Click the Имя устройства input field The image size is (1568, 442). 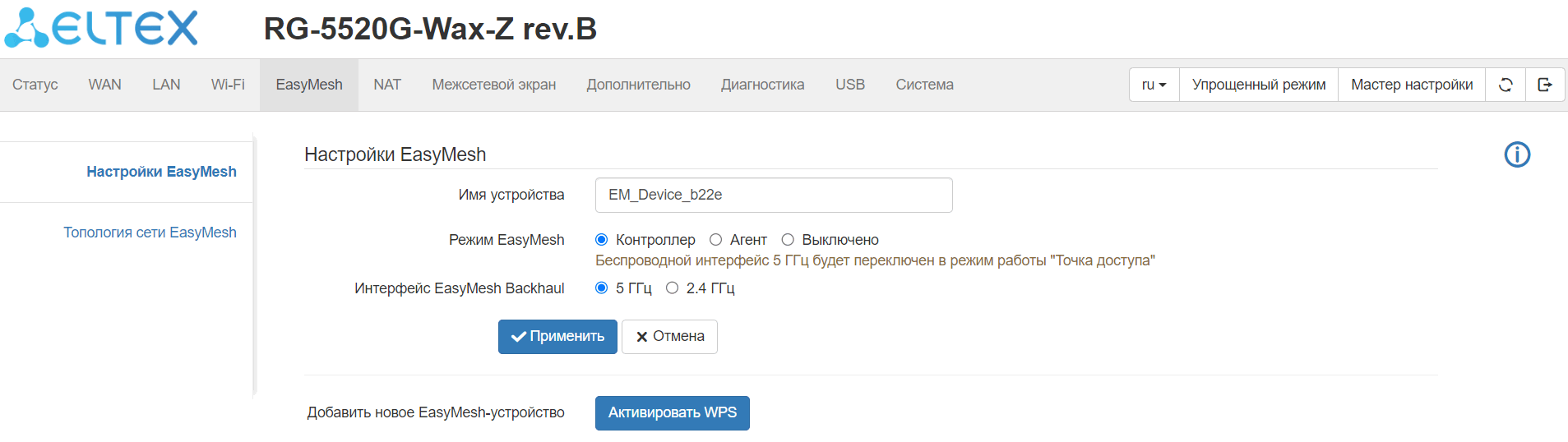(x=773, y=196)
